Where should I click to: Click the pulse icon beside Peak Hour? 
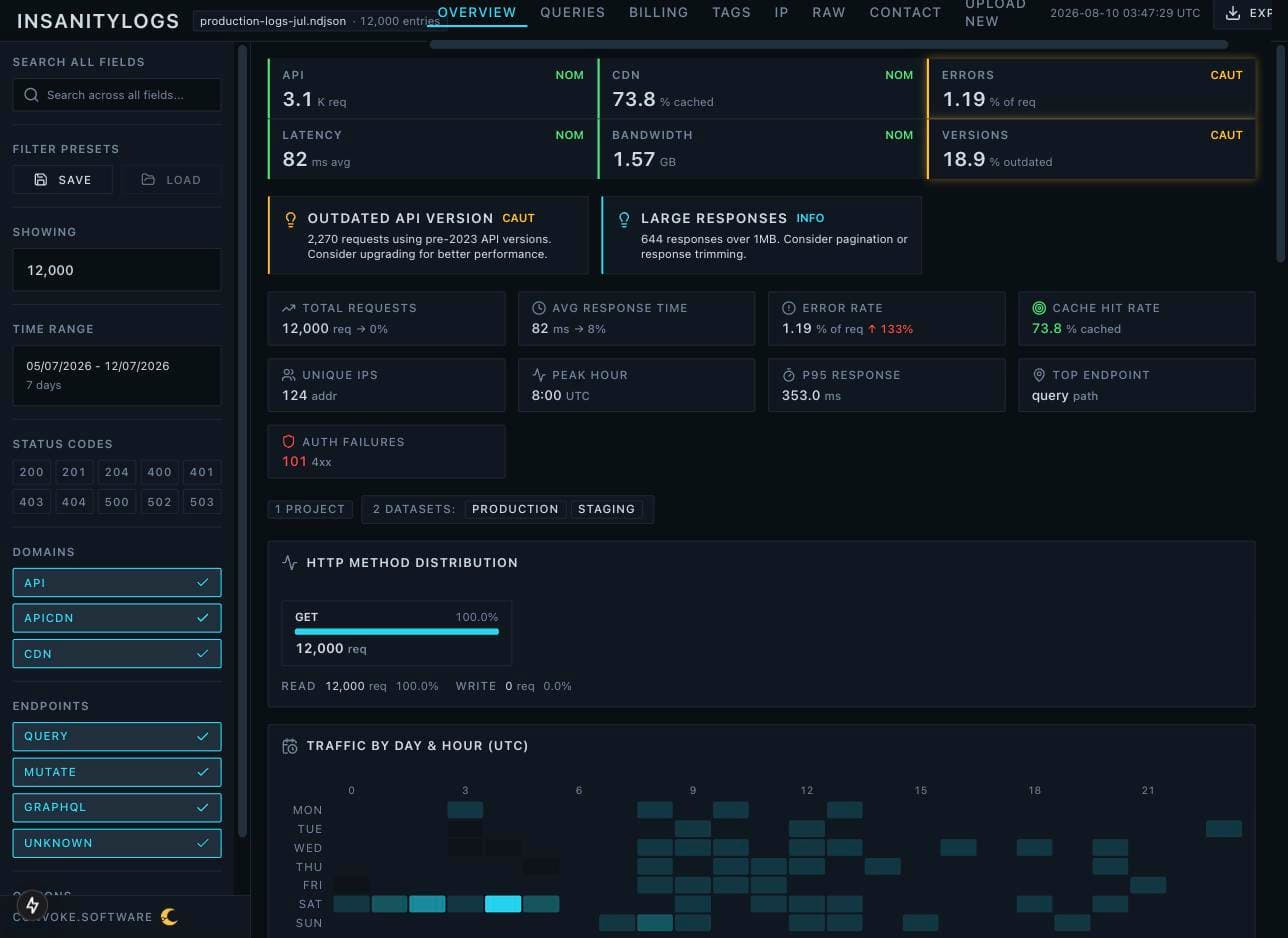(539, 375)
